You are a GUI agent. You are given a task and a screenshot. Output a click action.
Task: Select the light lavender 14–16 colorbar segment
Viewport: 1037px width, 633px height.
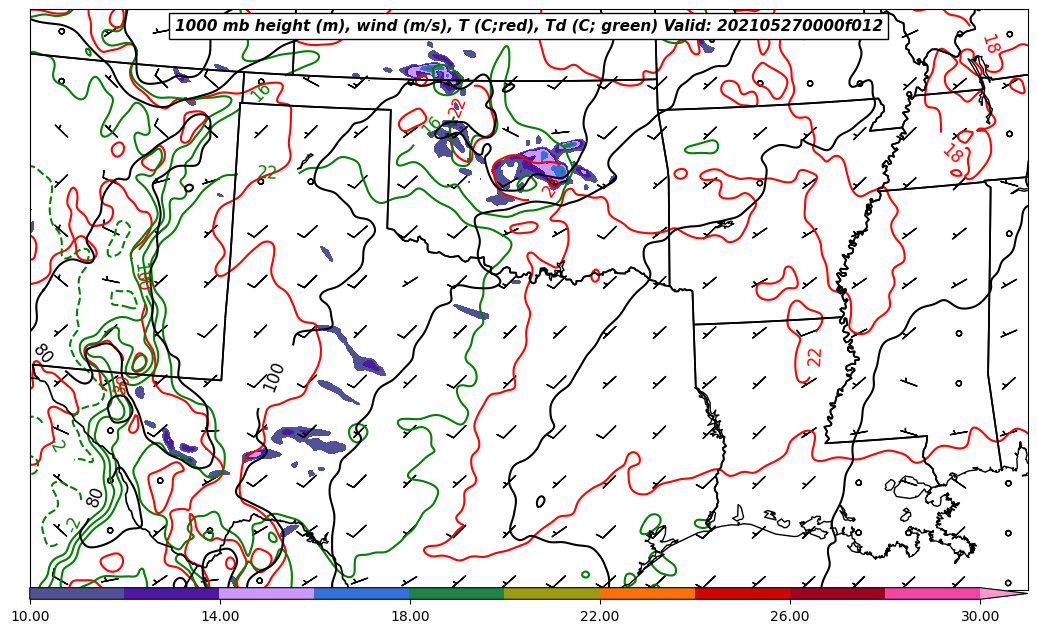[x=267, y=593]
